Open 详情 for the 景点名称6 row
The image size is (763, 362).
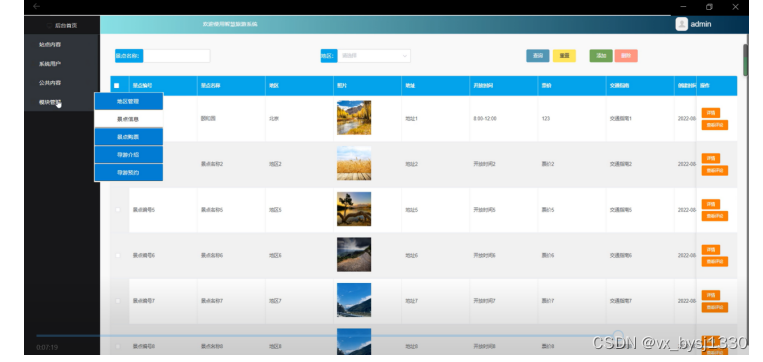coord(710,250)
